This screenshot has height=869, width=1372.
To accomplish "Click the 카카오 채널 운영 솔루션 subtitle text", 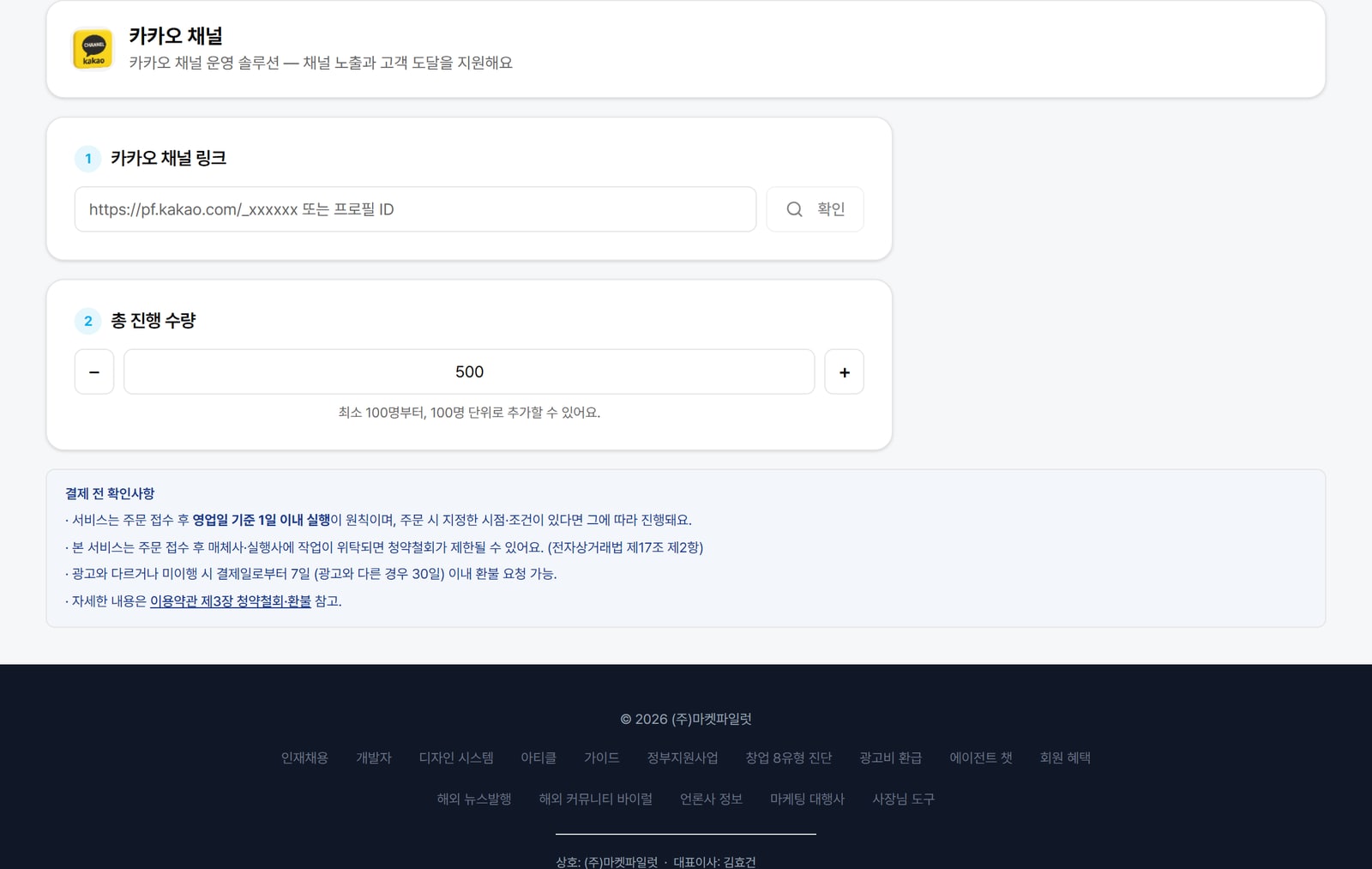I will tap(321, 63).
